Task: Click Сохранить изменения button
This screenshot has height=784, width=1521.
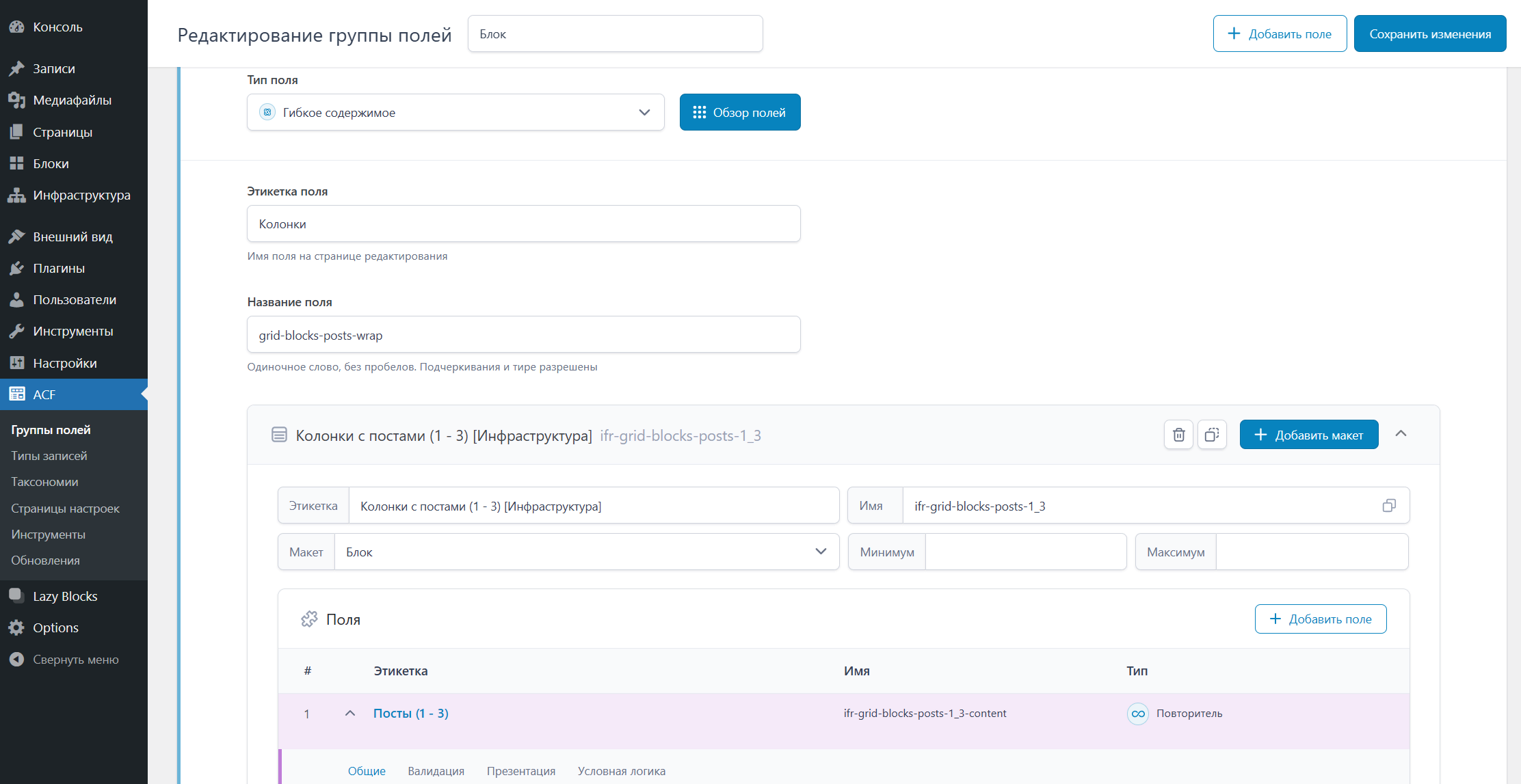Action: pyautogui.click(x=1430, y=33)
